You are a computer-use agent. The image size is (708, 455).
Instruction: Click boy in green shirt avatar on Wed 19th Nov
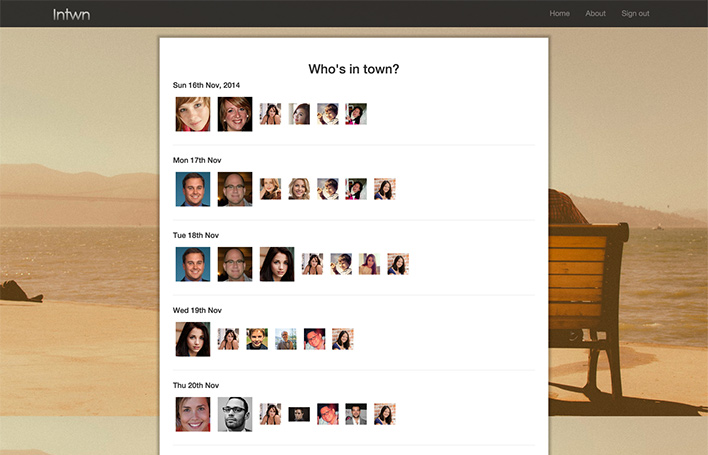pyautogui.click(x=257, y=339)
